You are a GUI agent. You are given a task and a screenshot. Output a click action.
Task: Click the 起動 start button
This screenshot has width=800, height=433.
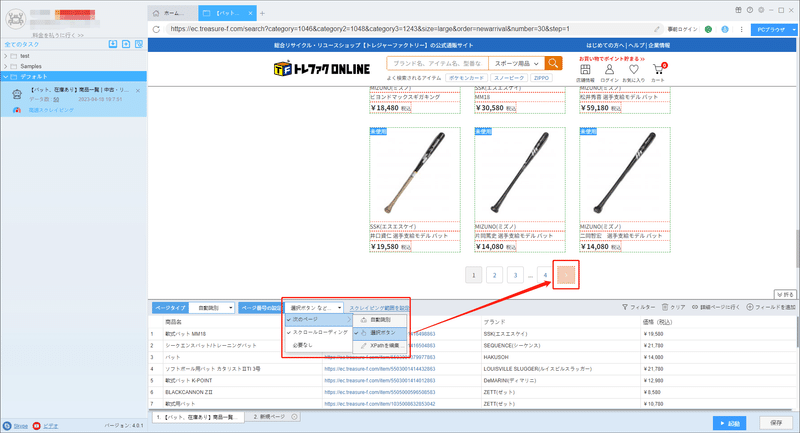coord(730,423)
